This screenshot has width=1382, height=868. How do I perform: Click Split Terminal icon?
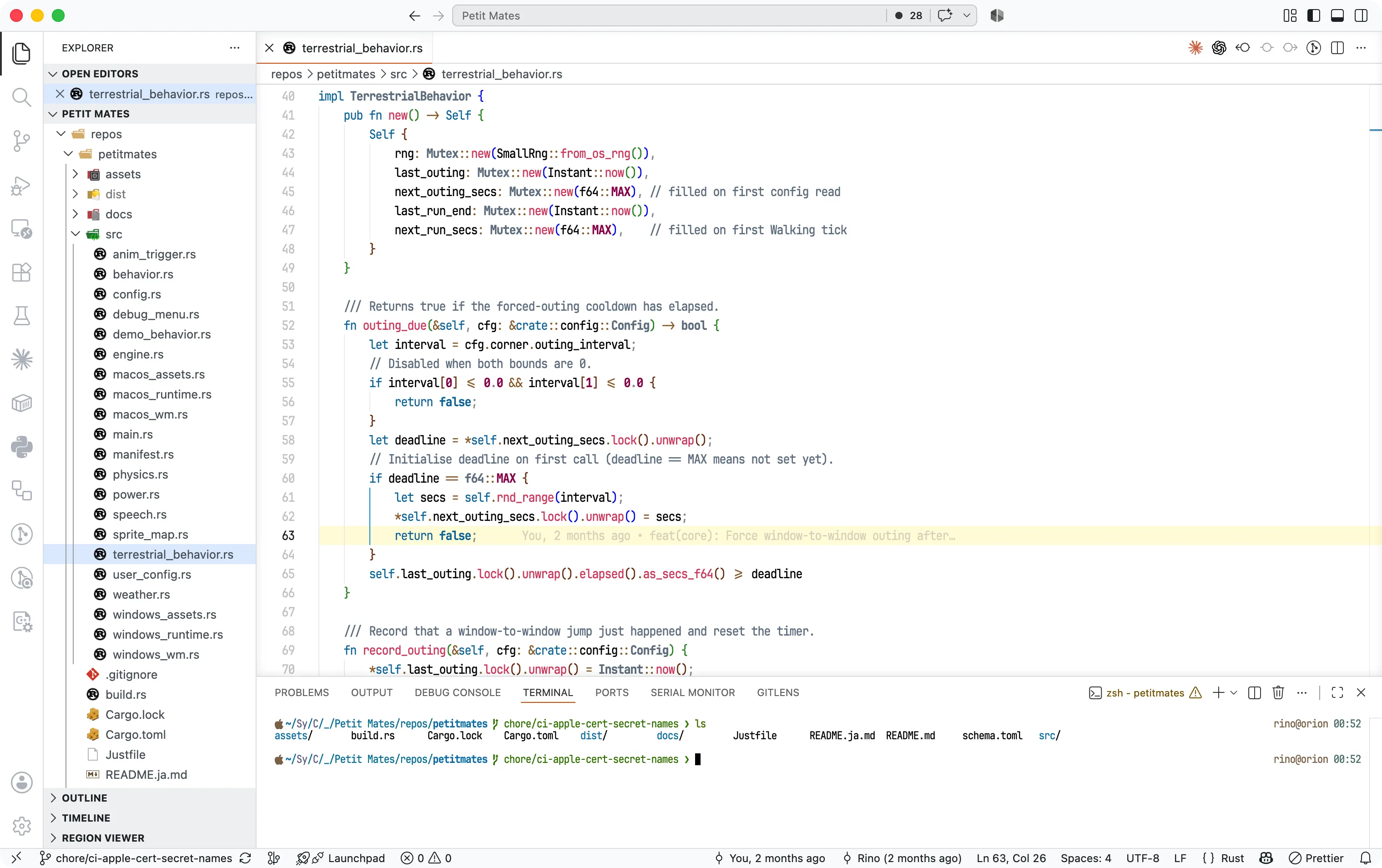(1255, 693)
